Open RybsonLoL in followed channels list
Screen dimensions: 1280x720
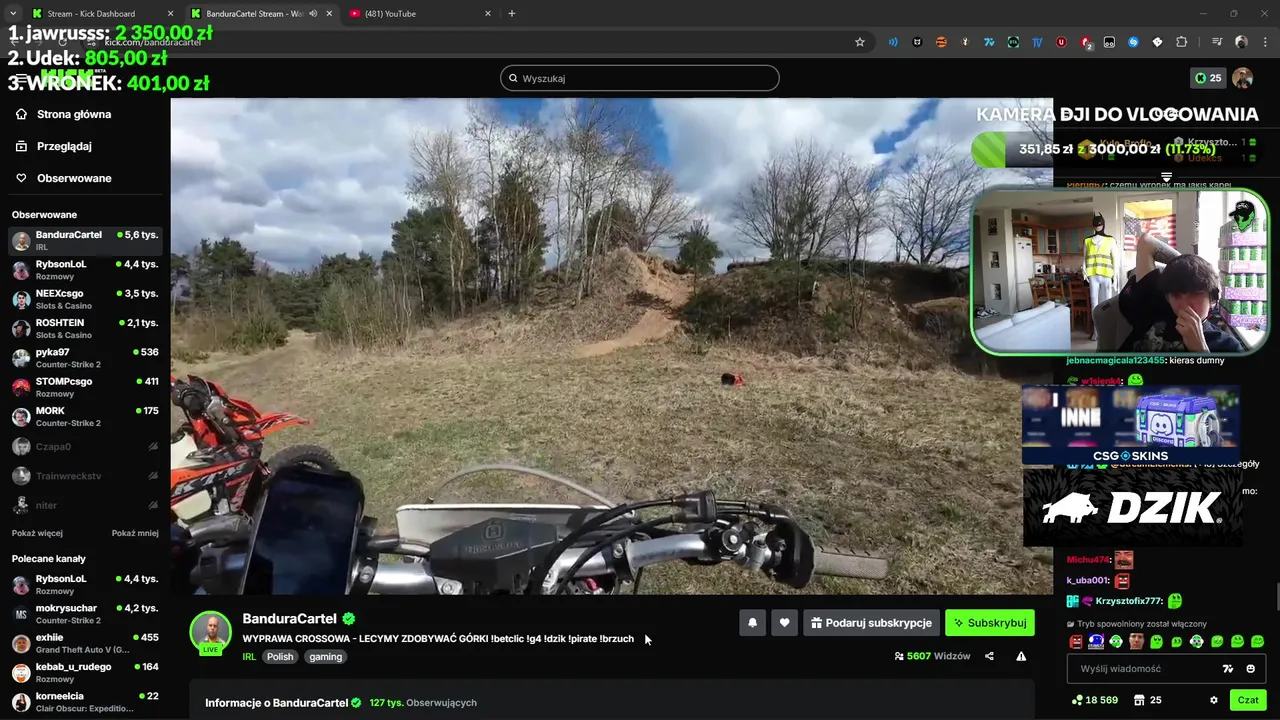[85, 270]
